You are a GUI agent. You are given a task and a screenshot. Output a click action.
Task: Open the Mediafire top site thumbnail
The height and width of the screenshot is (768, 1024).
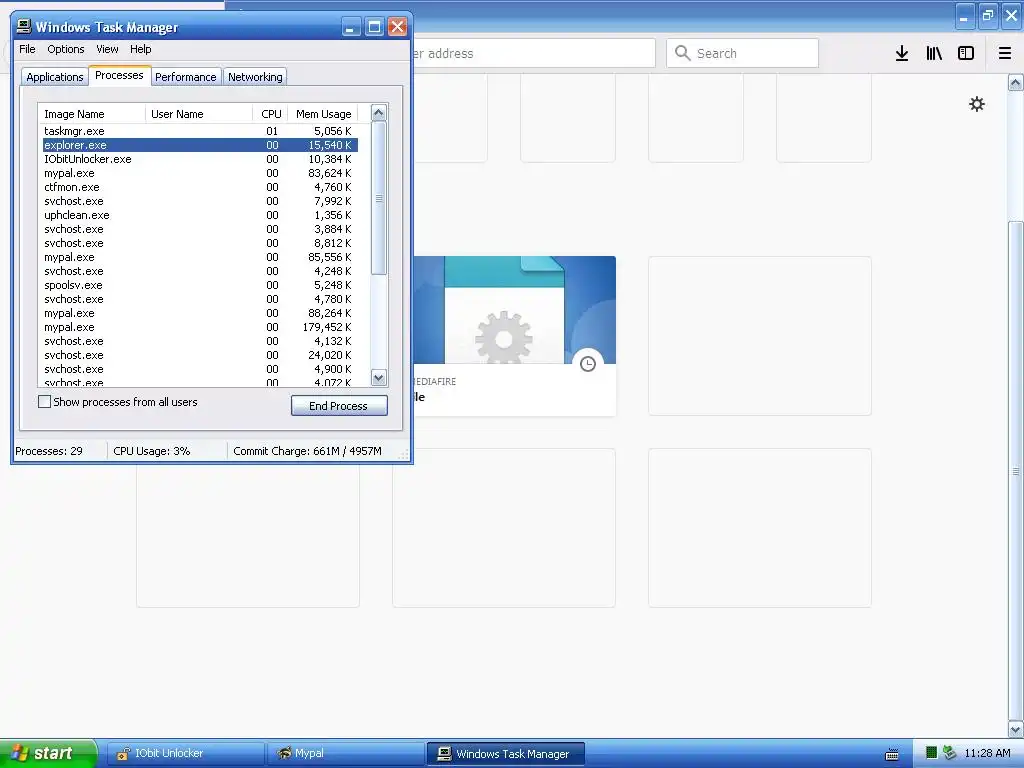(515, 336)
